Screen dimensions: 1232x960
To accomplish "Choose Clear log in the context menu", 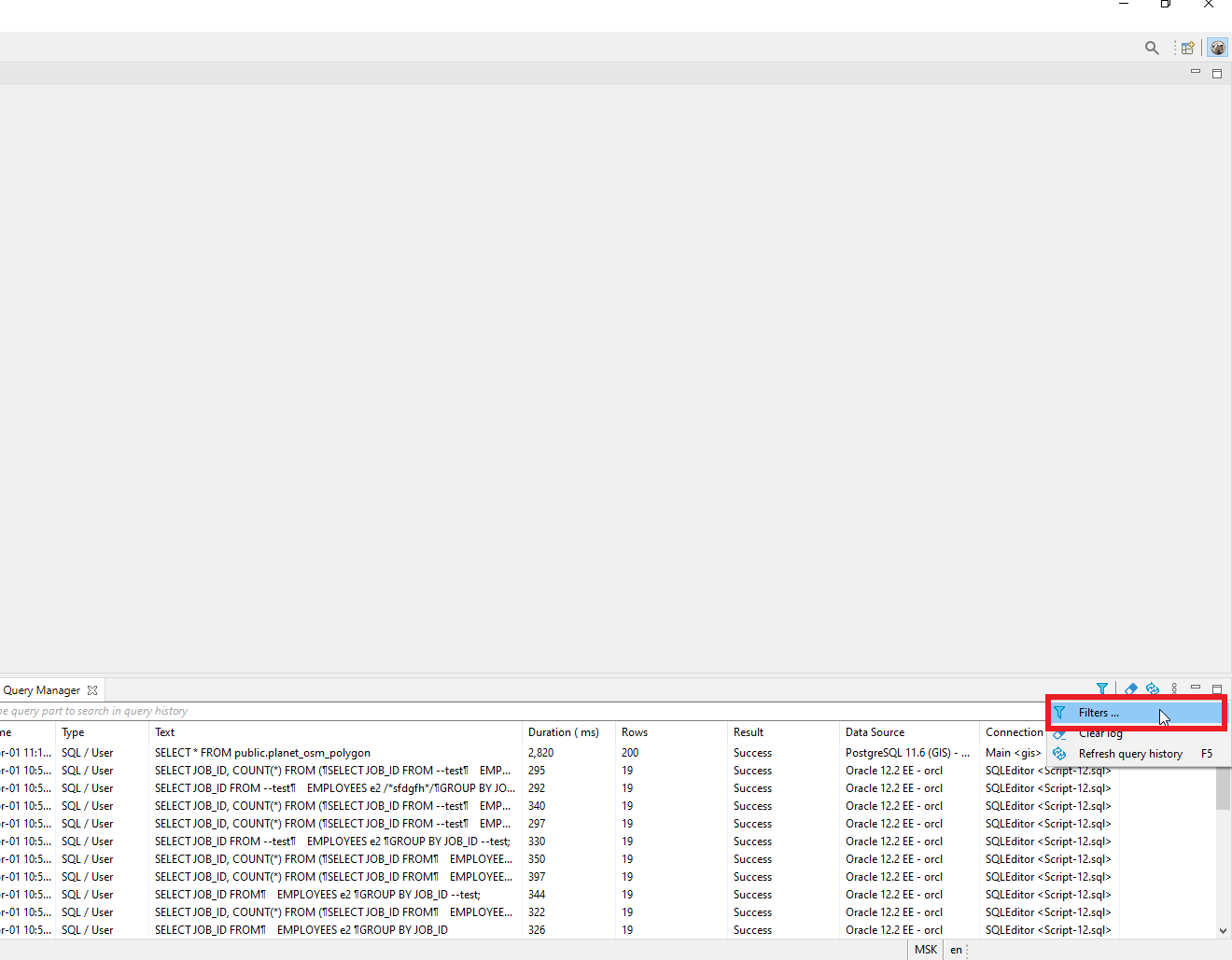I will tap(1101, 733).
